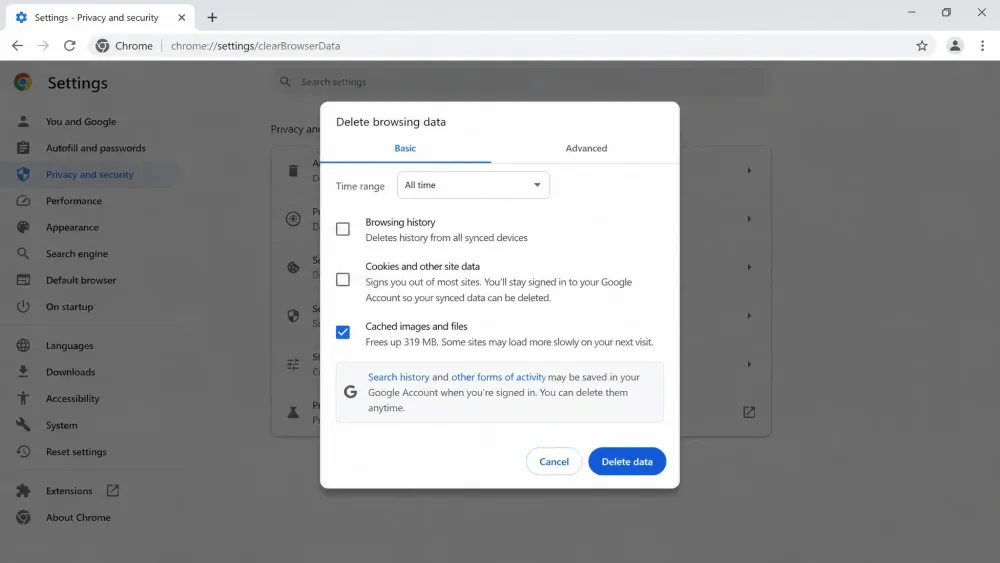This screenshot has height=563, width=1000.
Task: Click the Delete data button
Action: 627,462
